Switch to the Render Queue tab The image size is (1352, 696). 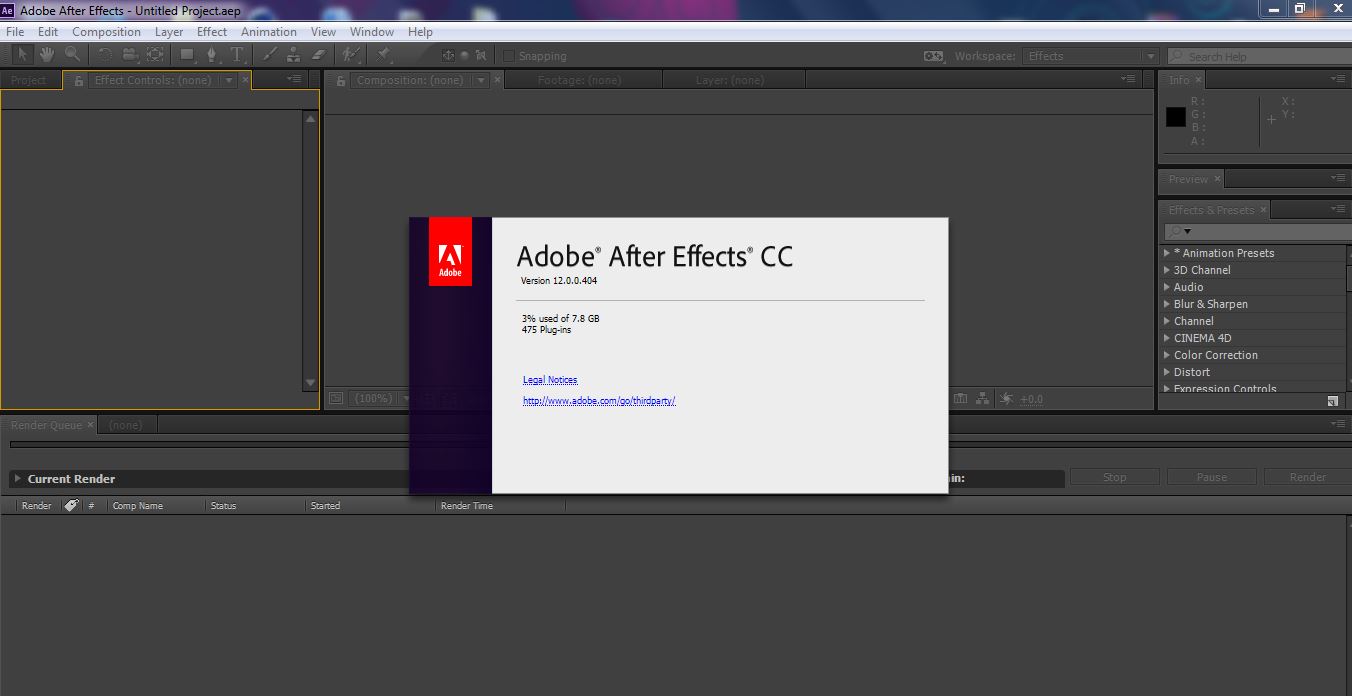[46, 425]
